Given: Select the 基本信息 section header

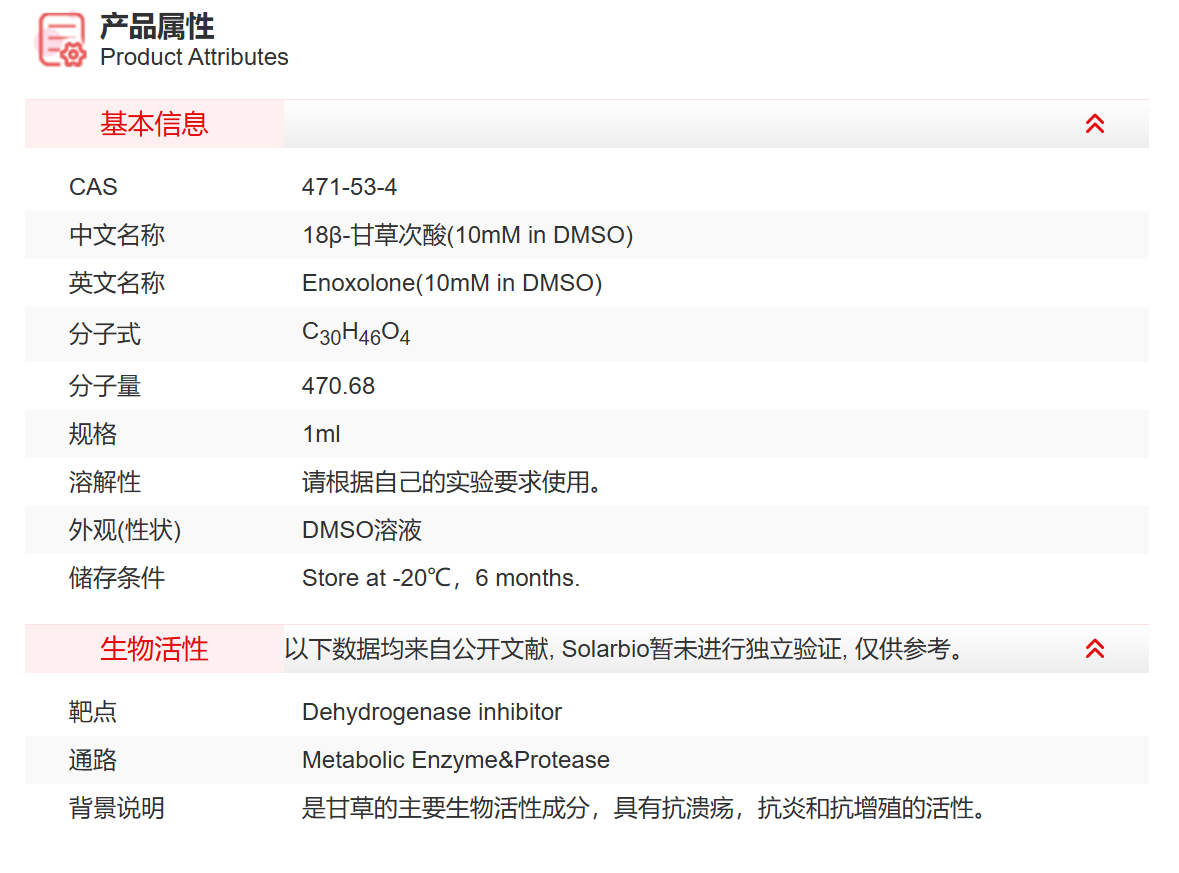Looking at the screenshot, I should click(154, 124).
